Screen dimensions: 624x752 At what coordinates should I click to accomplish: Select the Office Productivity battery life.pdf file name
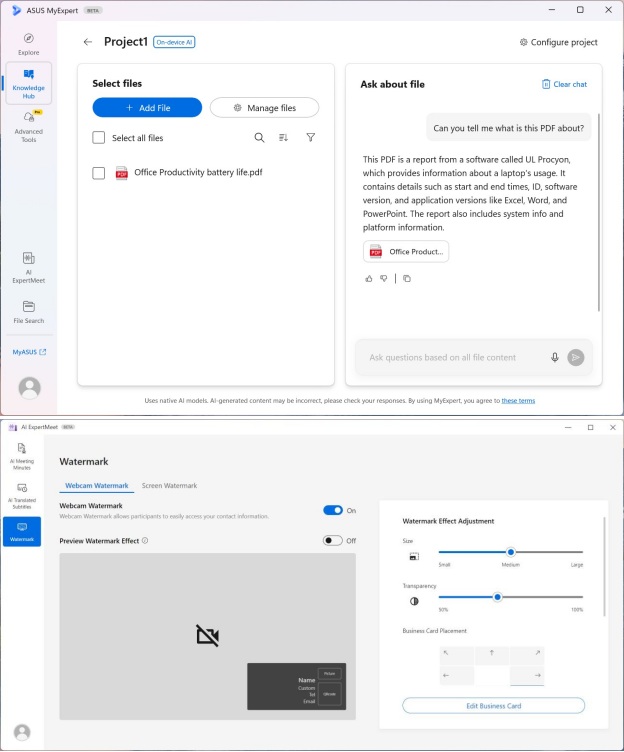tap(198, 172)
